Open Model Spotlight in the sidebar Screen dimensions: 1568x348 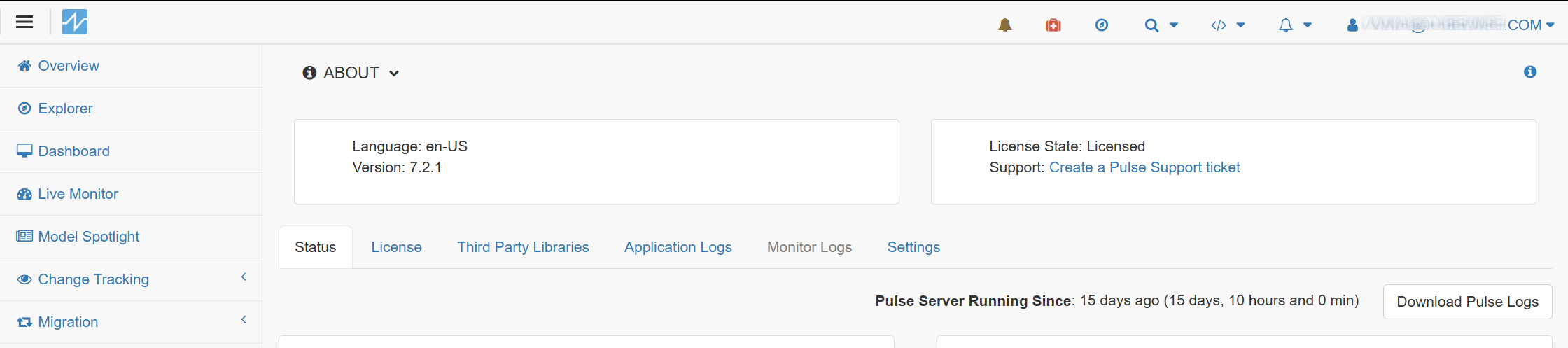click(x=88, y=237)
